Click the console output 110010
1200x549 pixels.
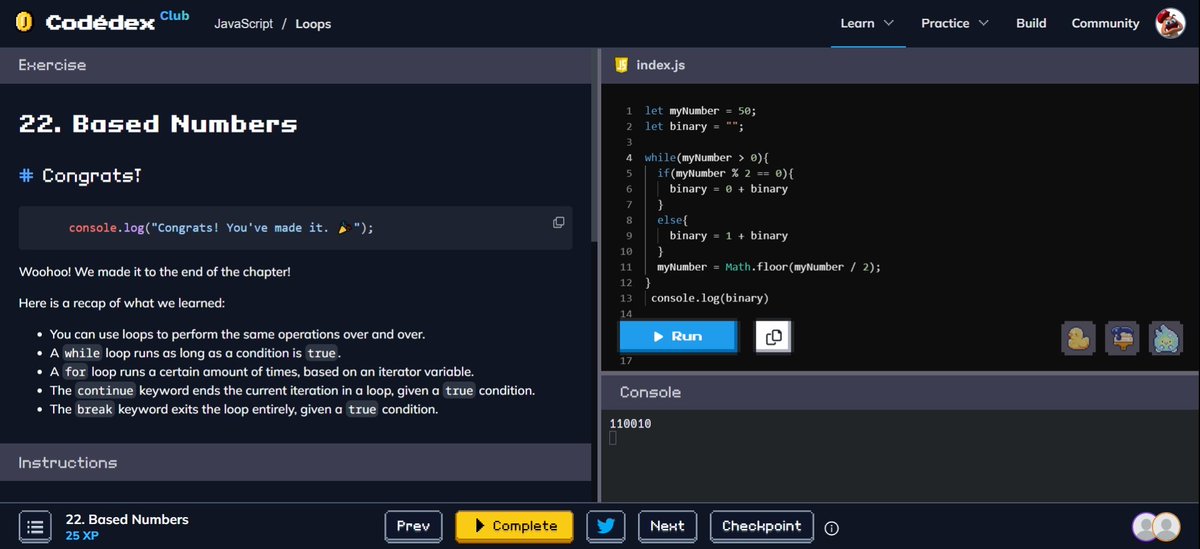[x=630, y=424]
